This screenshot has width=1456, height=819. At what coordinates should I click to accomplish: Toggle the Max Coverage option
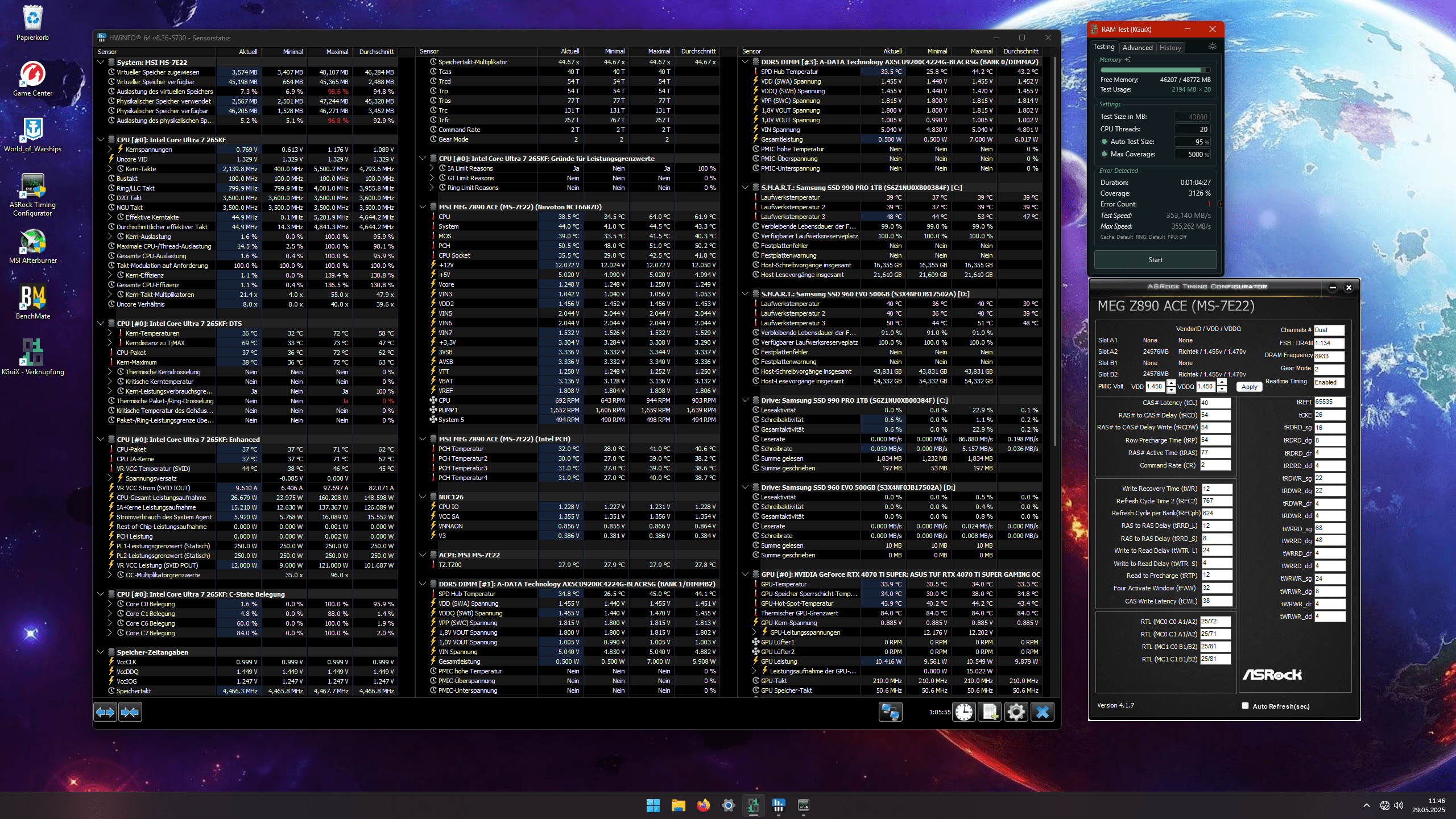tap(1105, 154)
